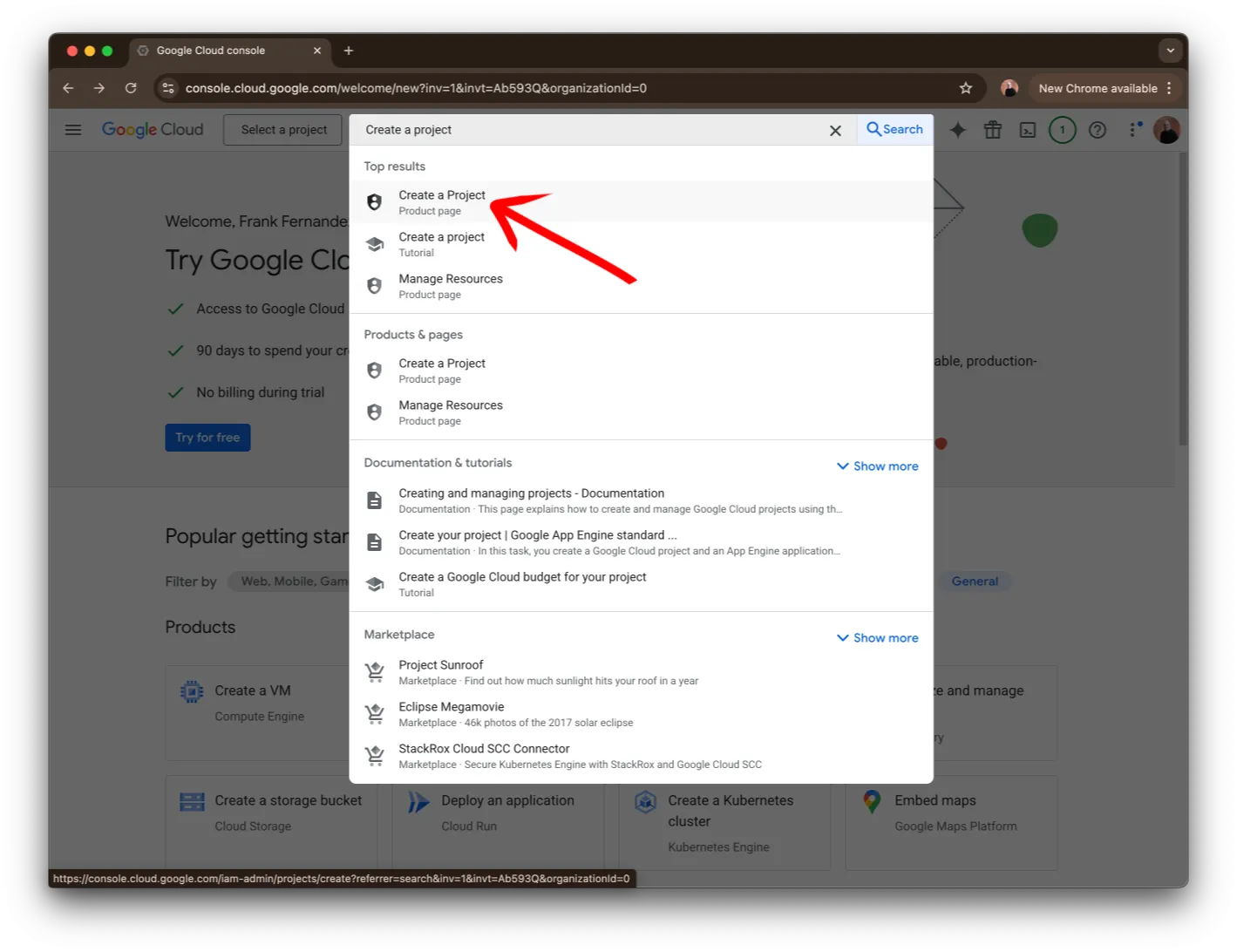Screen dimensions: 1237x952
Task: Open Creating and managing projects Documentation
Action: tap(641, 500)
